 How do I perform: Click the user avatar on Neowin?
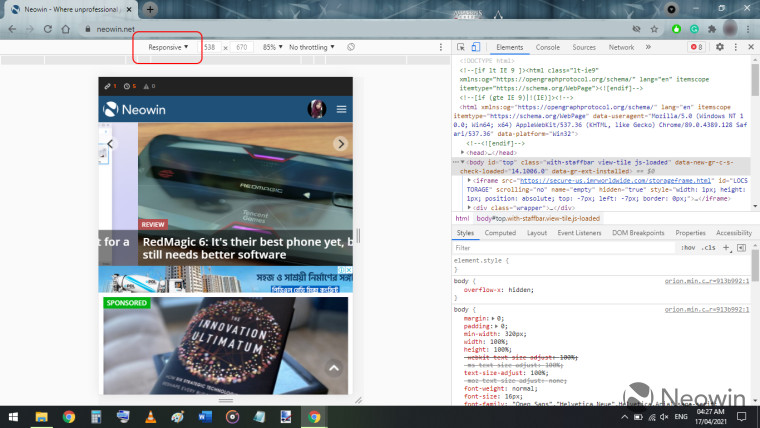(317, 109)
